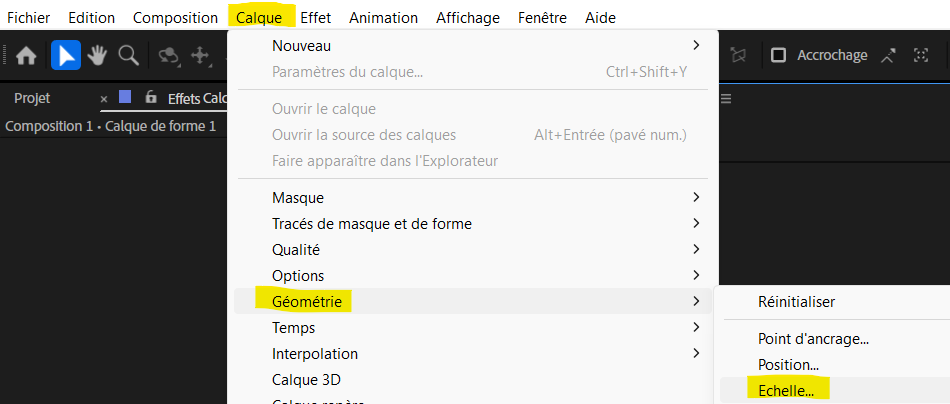Choose Echelle... from the Géométrie submenu
Viewport: 950px width, 404px height.
[x=786, y=390]
